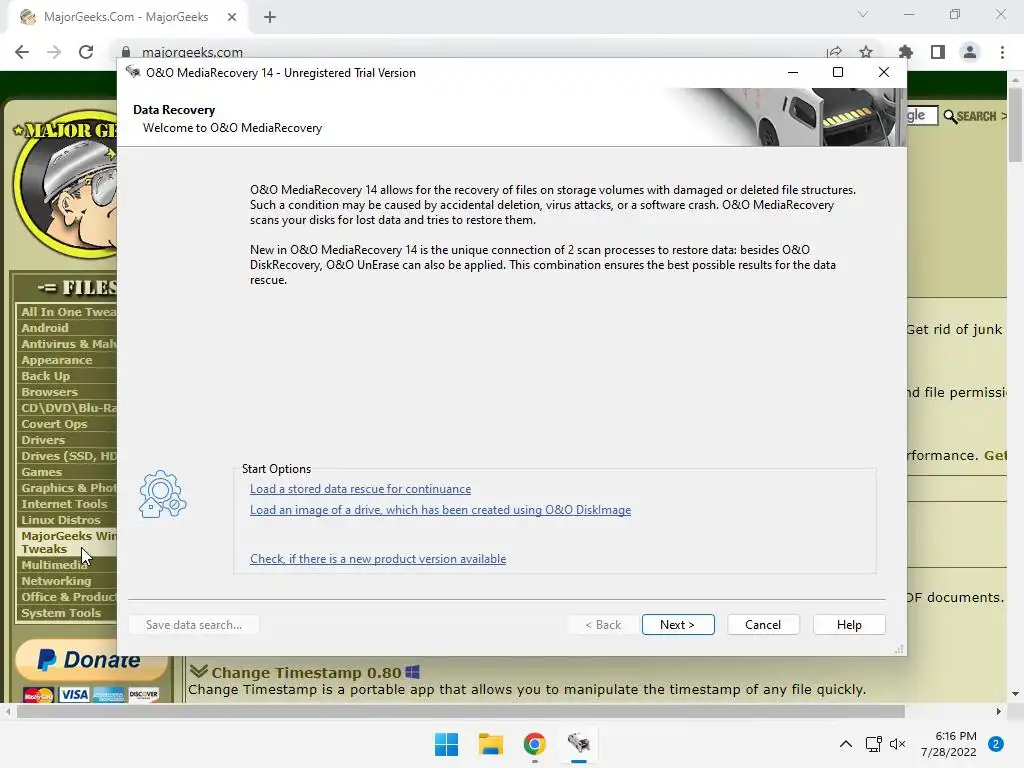
Task: Open Appearance category
Action: (x=57, y=360)
